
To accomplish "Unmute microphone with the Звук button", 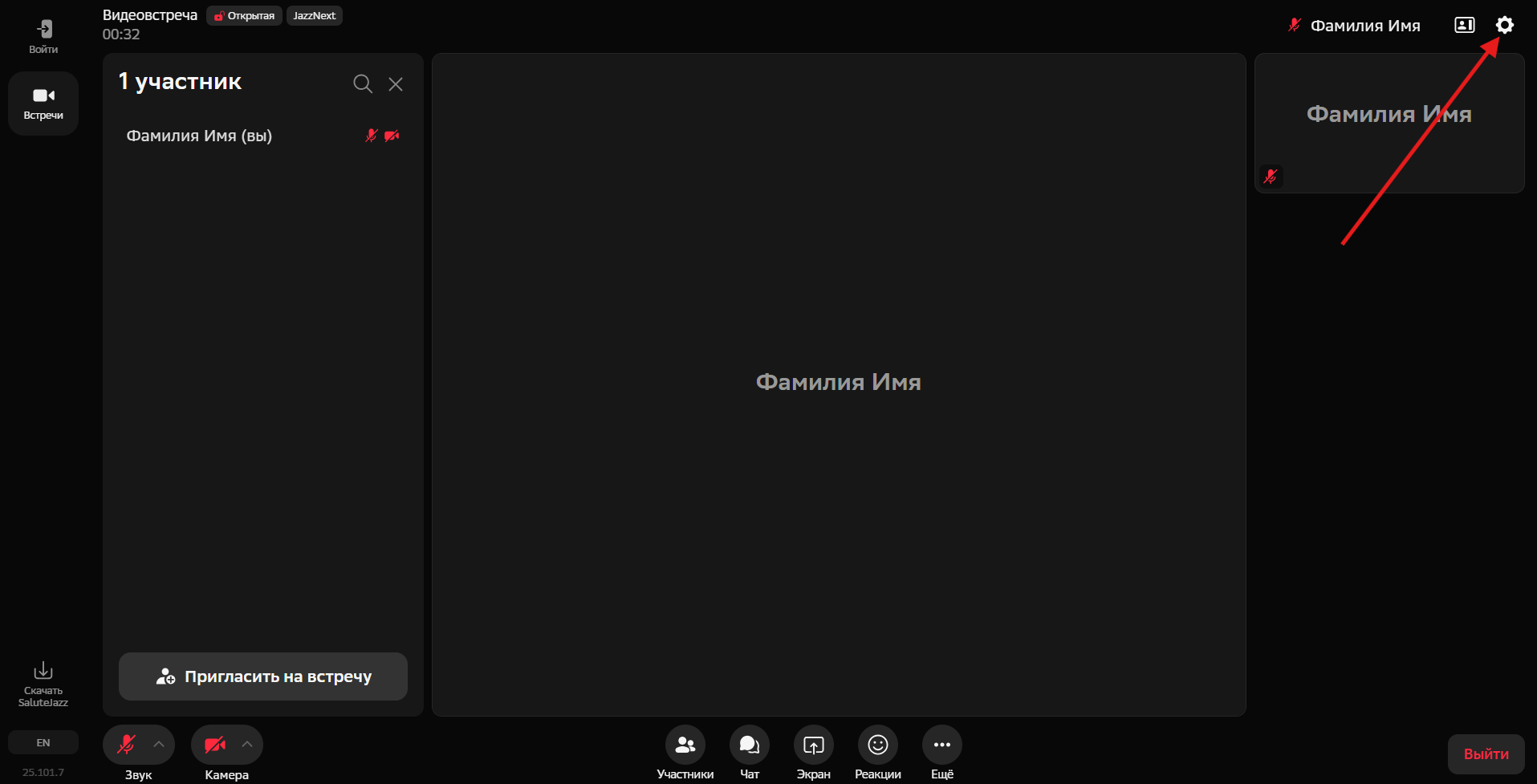I will pyautogui.click(x=126, y=745).
